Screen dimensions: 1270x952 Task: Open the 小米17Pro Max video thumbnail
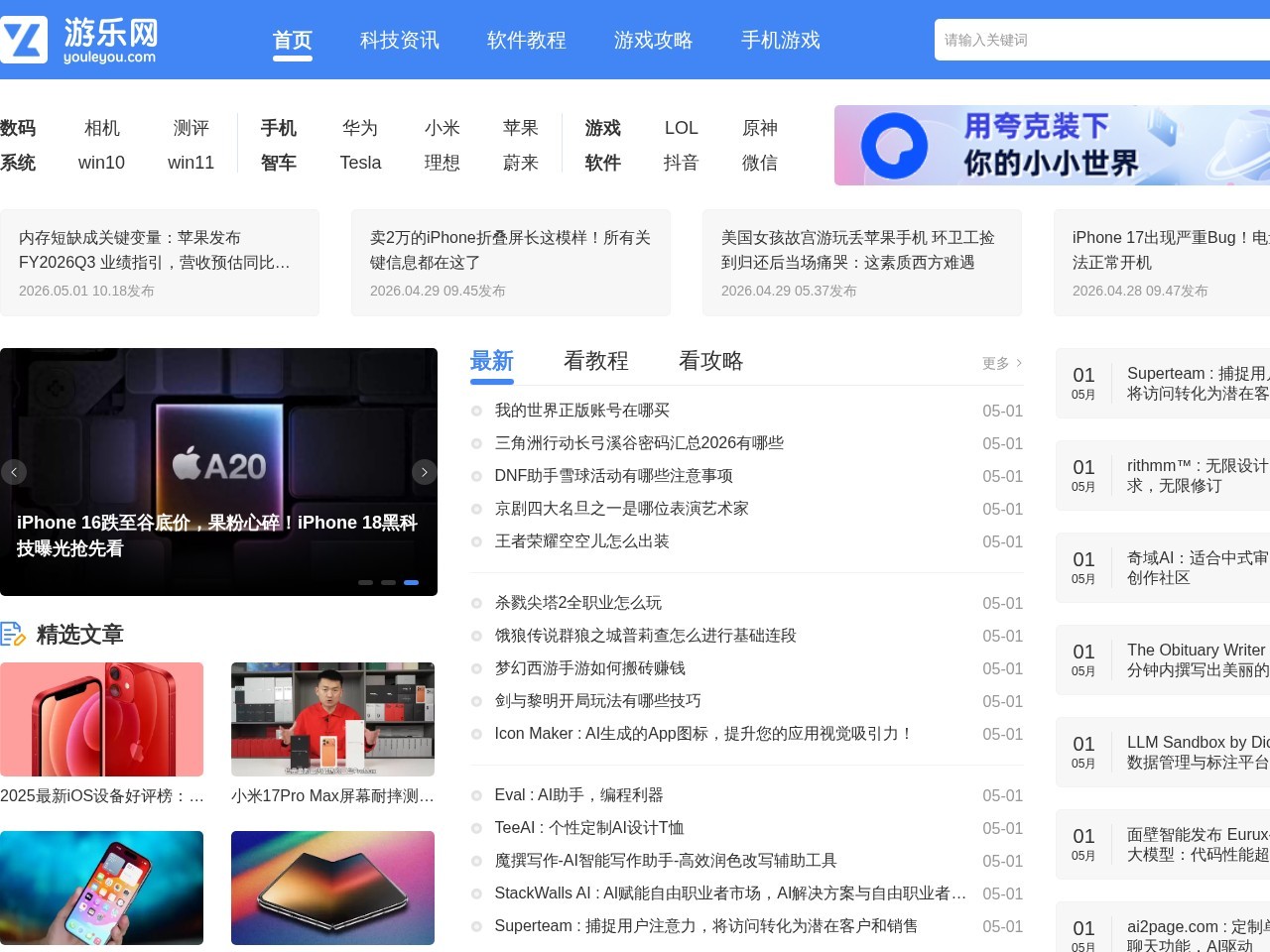[332, 719]
